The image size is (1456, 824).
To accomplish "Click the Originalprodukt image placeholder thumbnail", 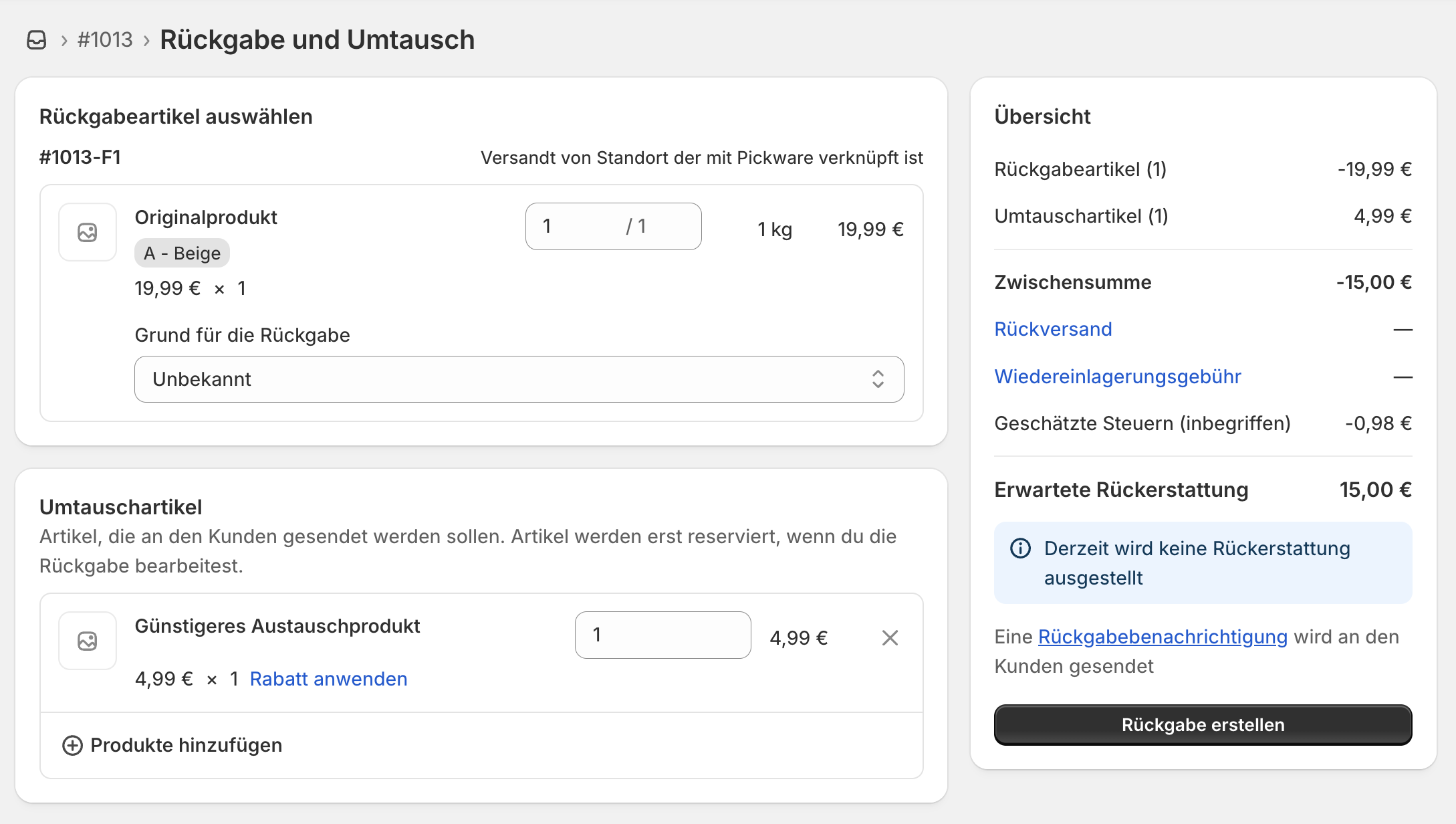I will (x=88, y=232).
